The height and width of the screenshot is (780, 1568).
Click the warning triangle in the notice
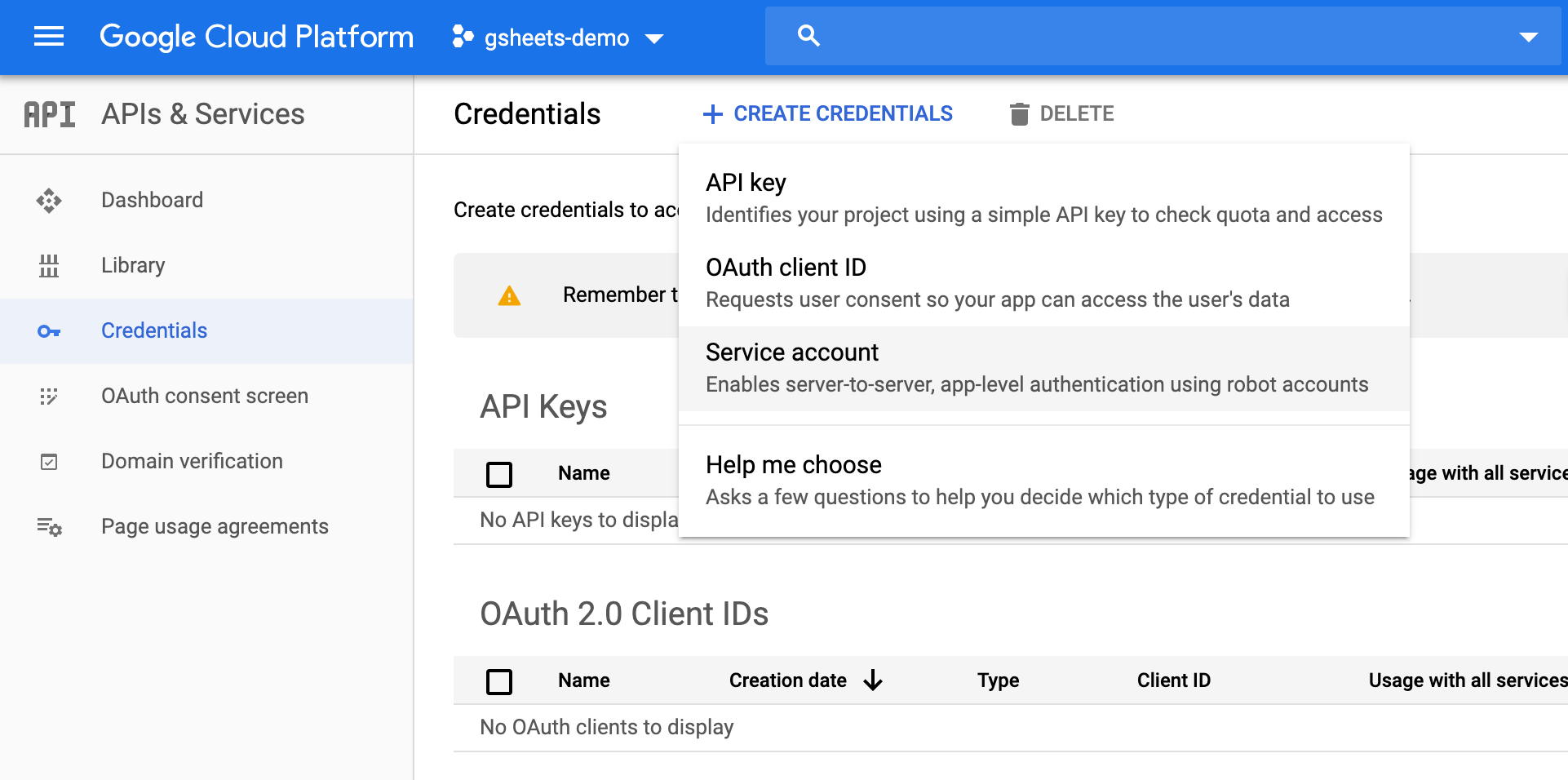[509, 295]
